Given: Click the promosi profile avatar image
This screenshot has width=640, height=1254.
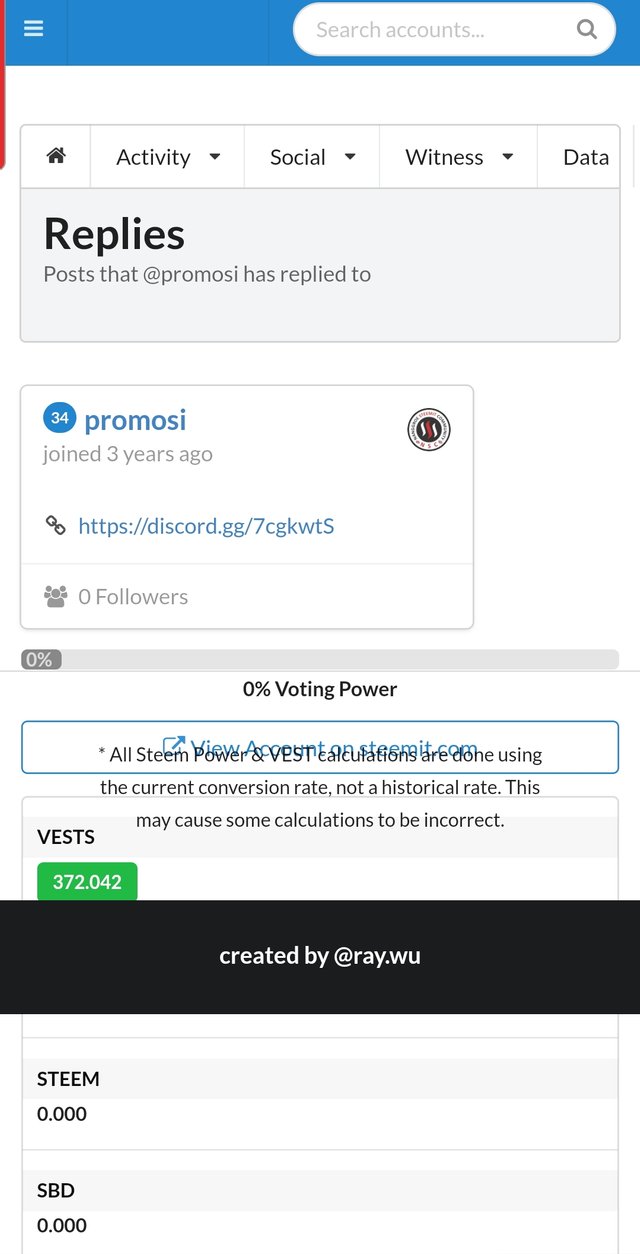Looking at the screenshot, I should 429,430.
